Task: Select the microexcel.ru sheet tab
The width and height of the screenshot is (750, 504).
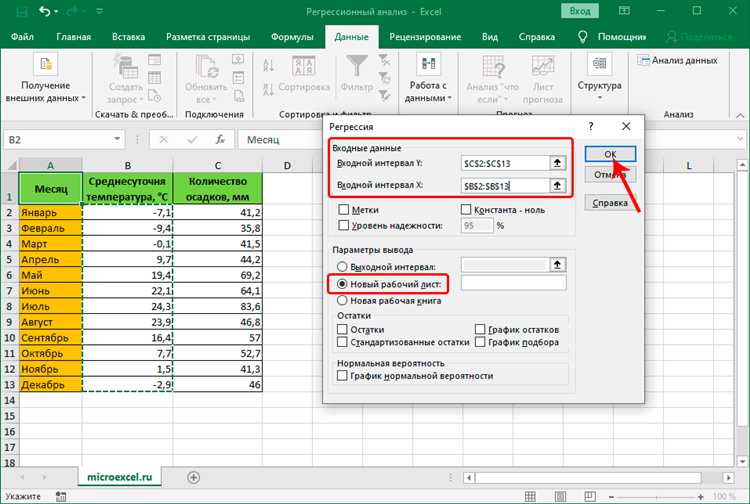Action: pyautogui.click(x=119, y=477)
